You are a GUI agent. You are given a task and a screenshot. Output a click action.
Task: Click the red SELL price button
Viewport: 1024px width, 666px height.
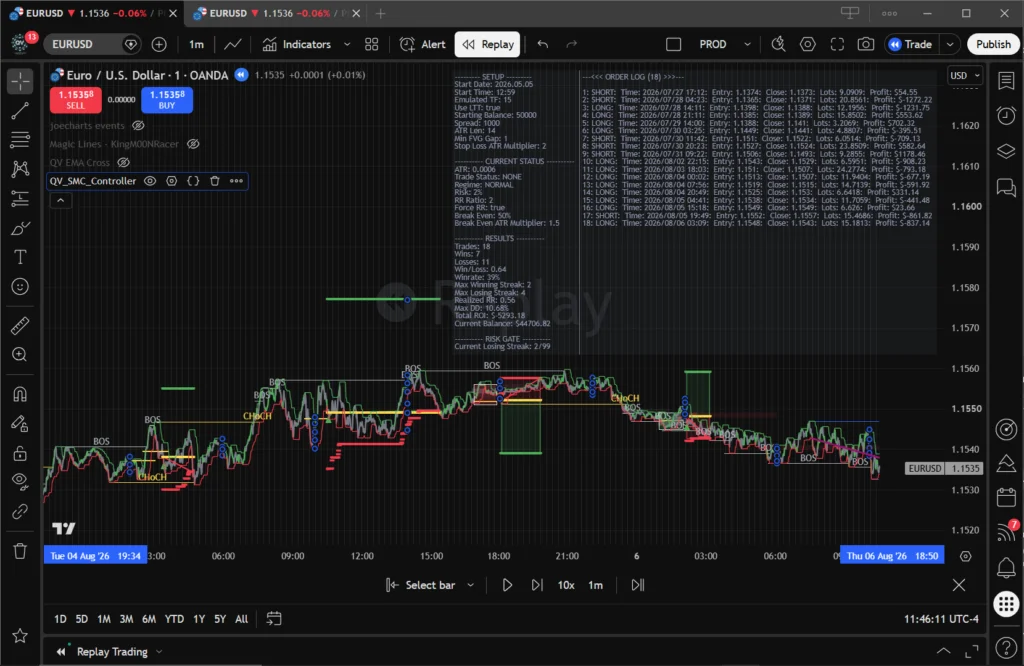pos(76,100)
